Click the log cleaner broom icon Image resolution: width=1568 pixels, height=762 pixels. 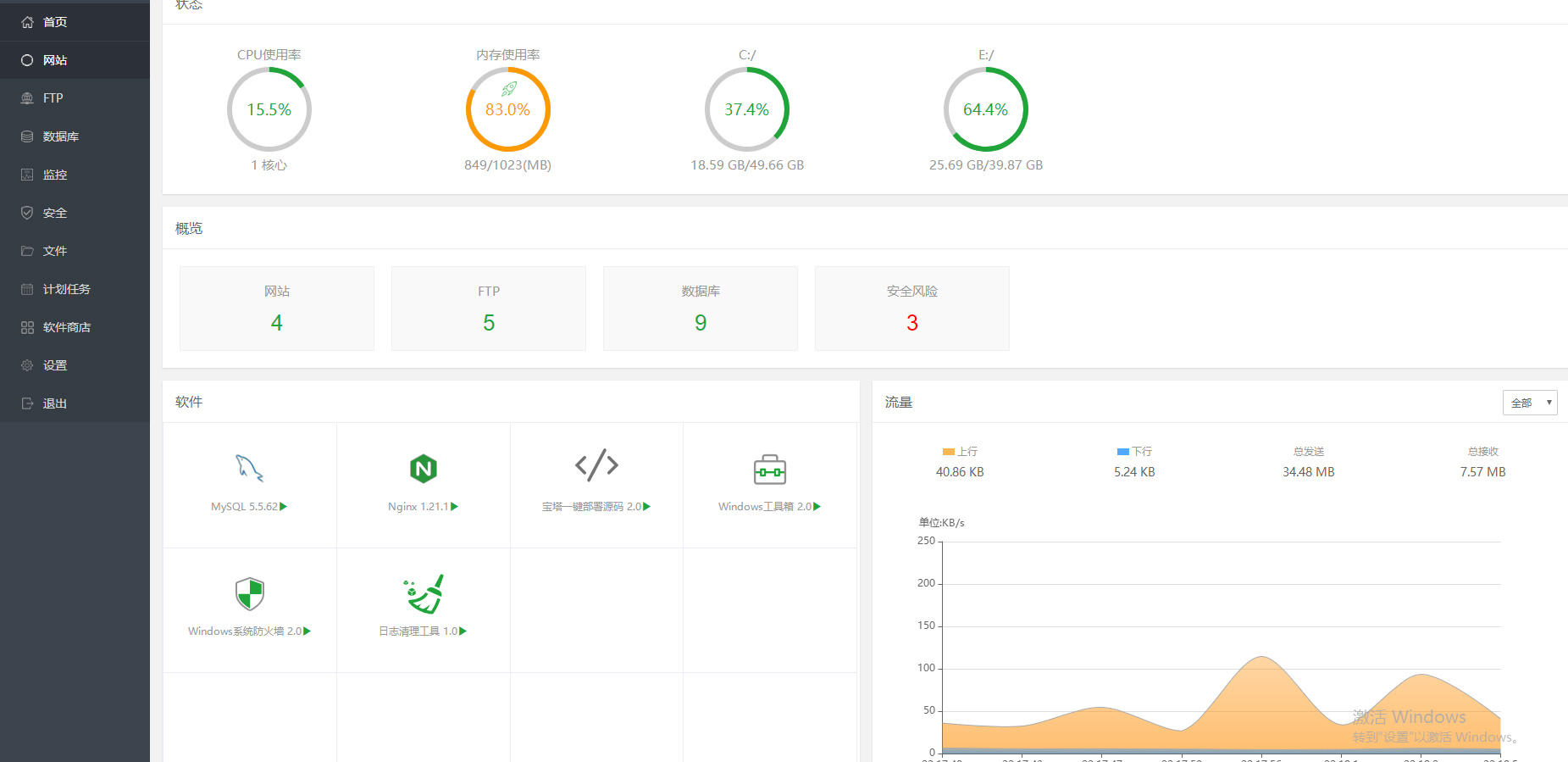coord(424,593)
